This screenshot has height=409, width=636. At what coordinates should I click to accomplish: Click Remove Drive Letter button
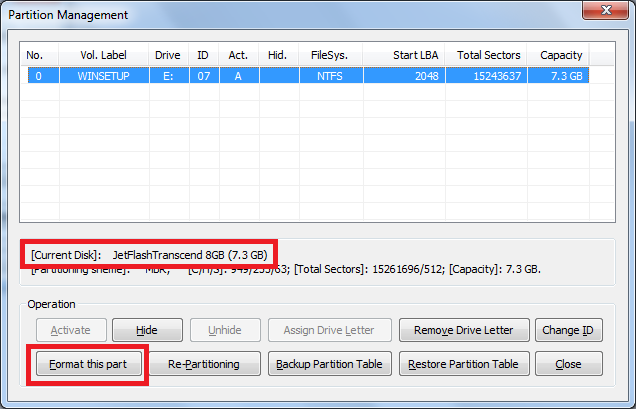coord(463,330)
